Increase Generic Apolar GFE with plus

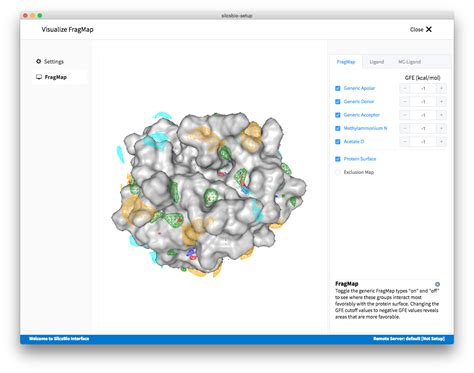click(441, 89)
